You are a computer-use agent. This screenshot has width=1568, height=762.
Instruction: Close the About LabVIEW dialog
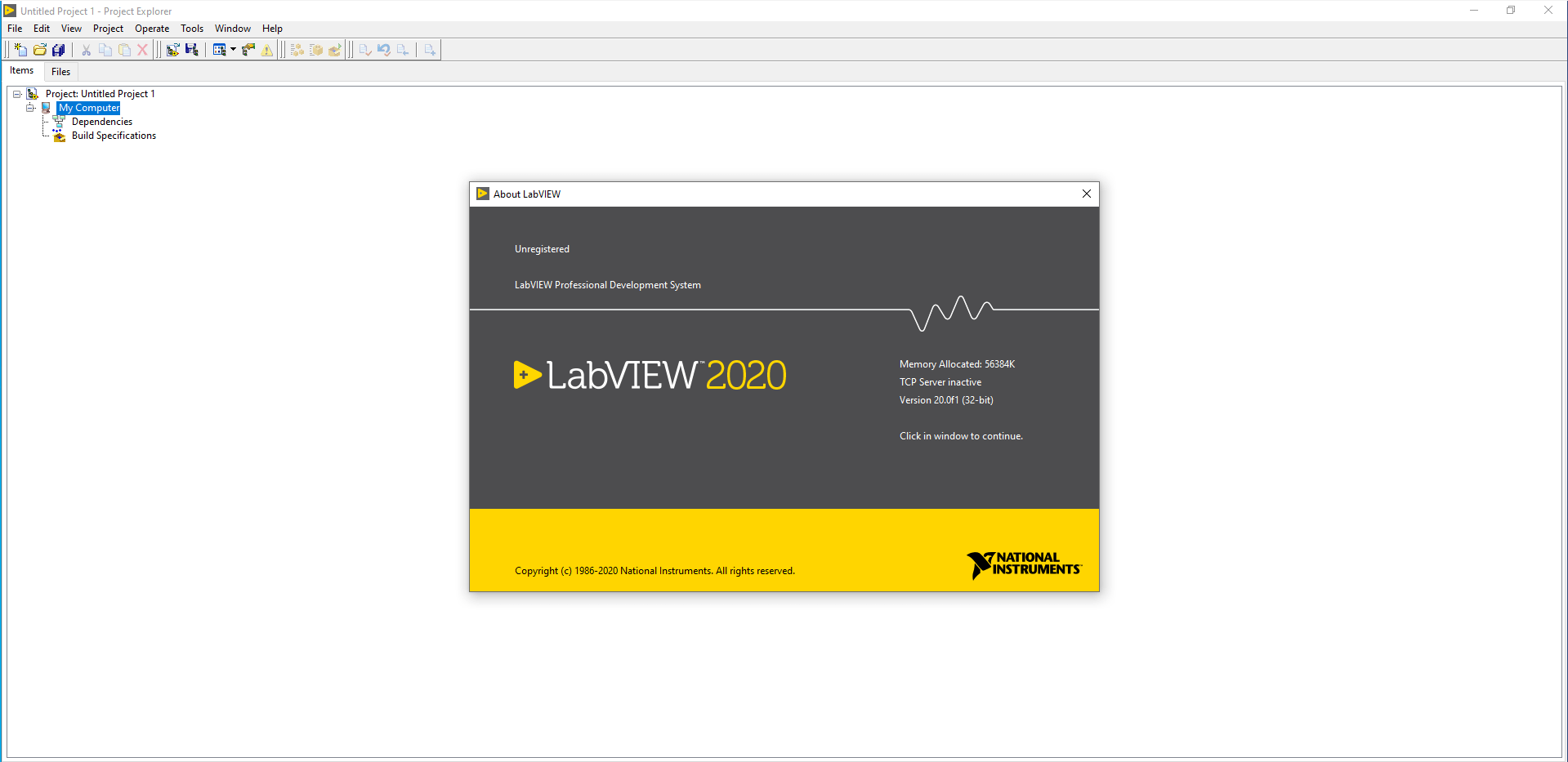[1086, 194]
